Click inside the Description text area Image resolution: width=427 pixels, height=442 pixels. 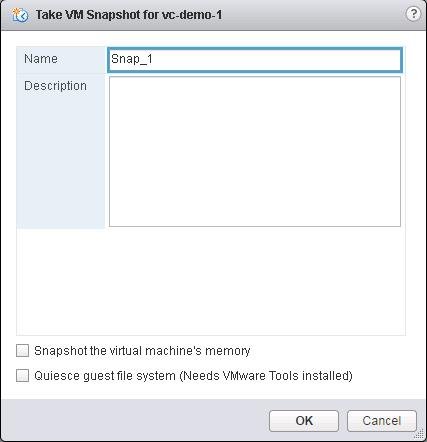click(255, 152)
